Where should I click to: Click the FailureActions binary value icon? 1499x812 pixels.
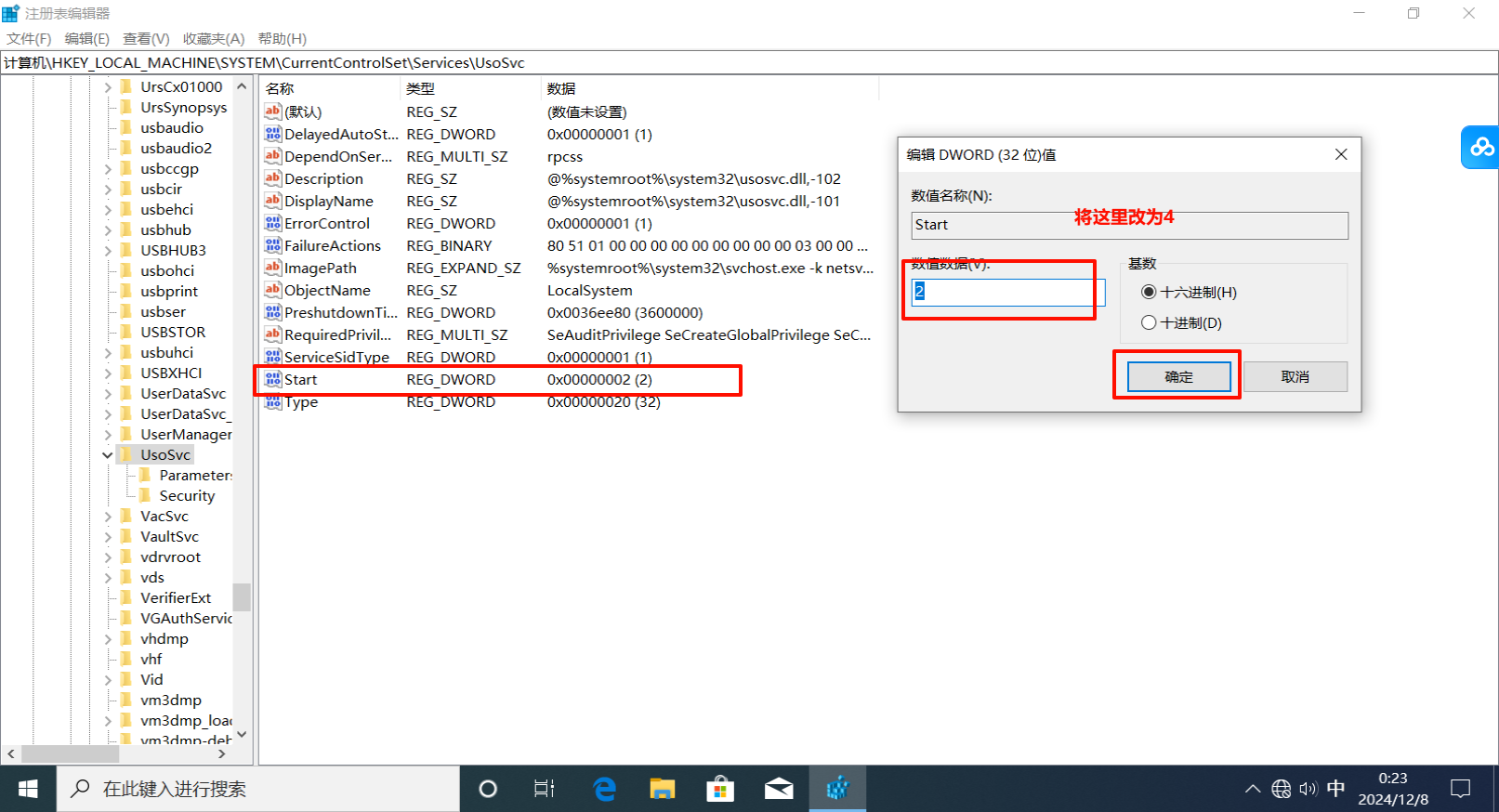272,245
